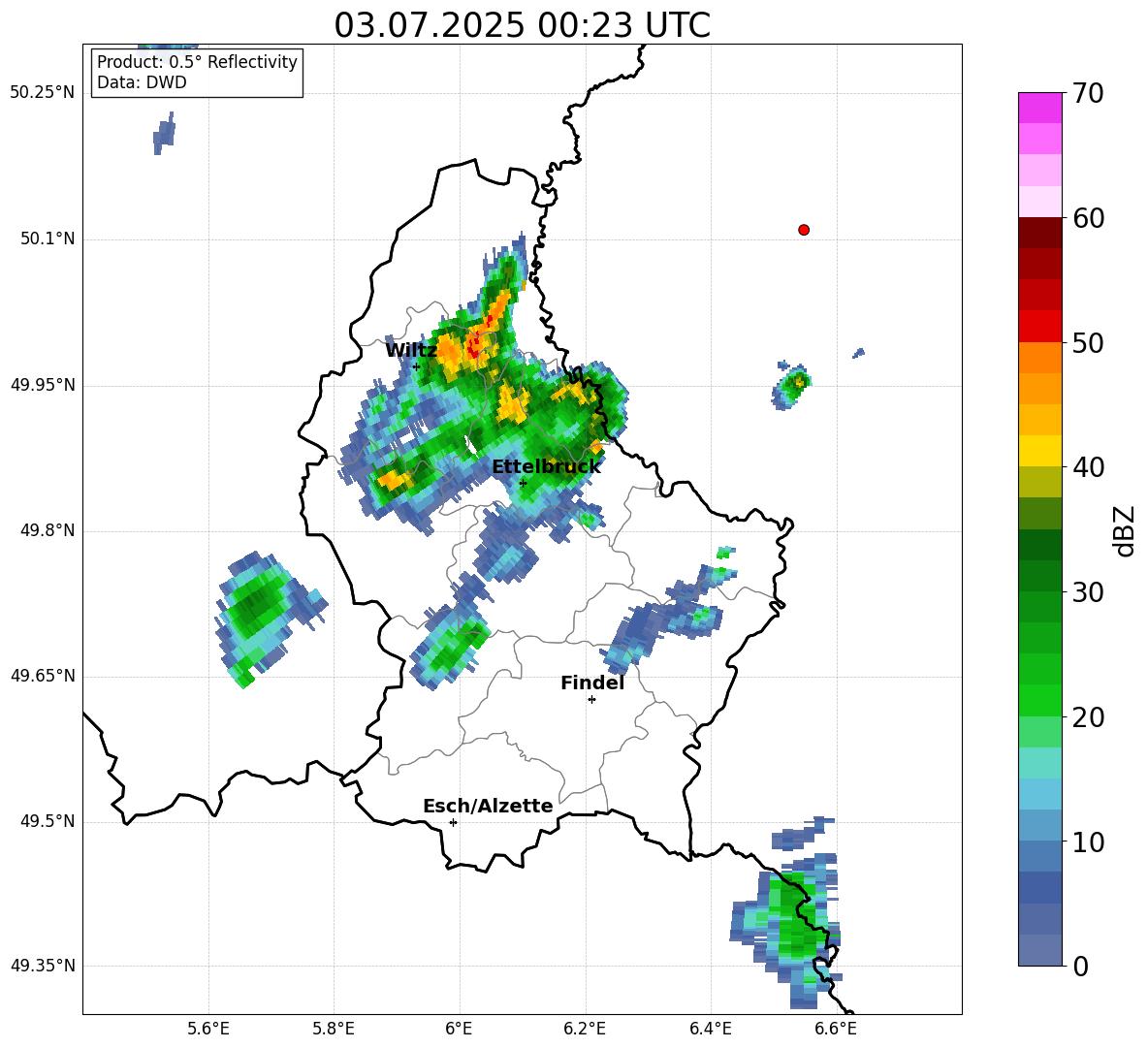Click the 6.6°E longitude label
The height and width of the screenshot is (1048, 1148).
pyautogui.click(x=836, y=1029)
